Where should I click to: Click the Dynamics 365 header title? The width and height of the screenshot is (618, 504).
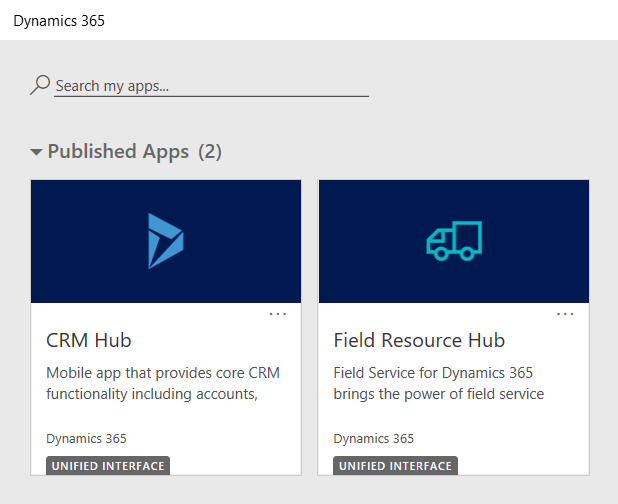point(59,21)
